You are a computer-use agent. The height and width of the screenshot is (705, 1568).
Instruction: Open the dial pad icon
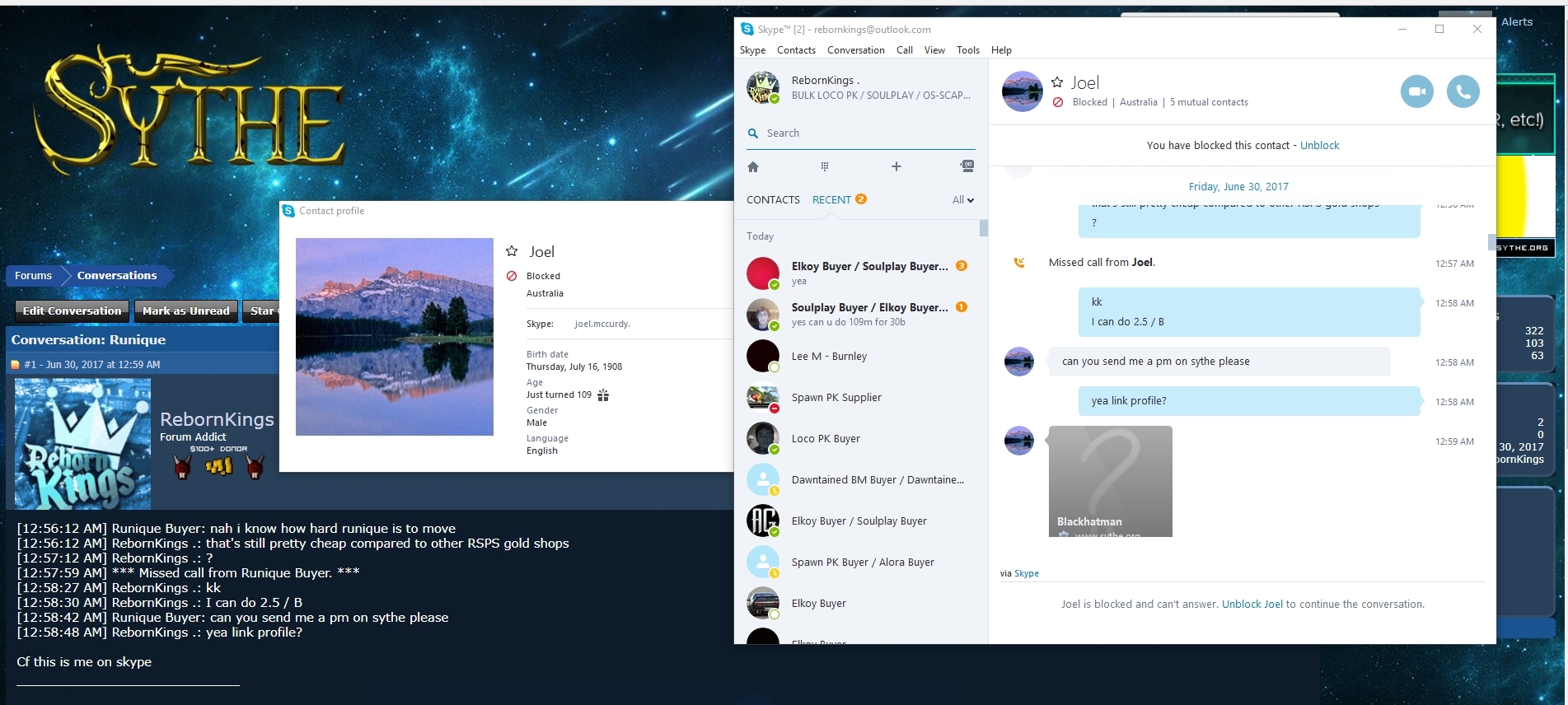[x=825, y=167]
